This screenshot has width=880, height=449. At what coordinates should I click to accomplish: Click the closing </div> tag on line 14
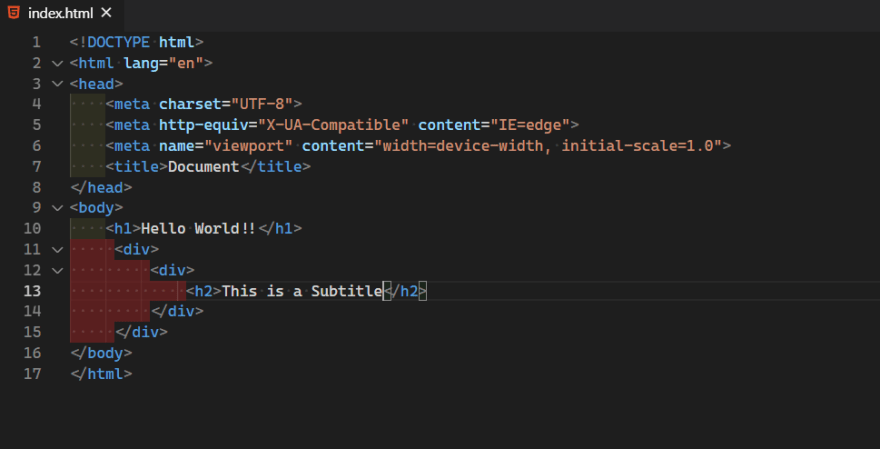[x=177, y=311]
